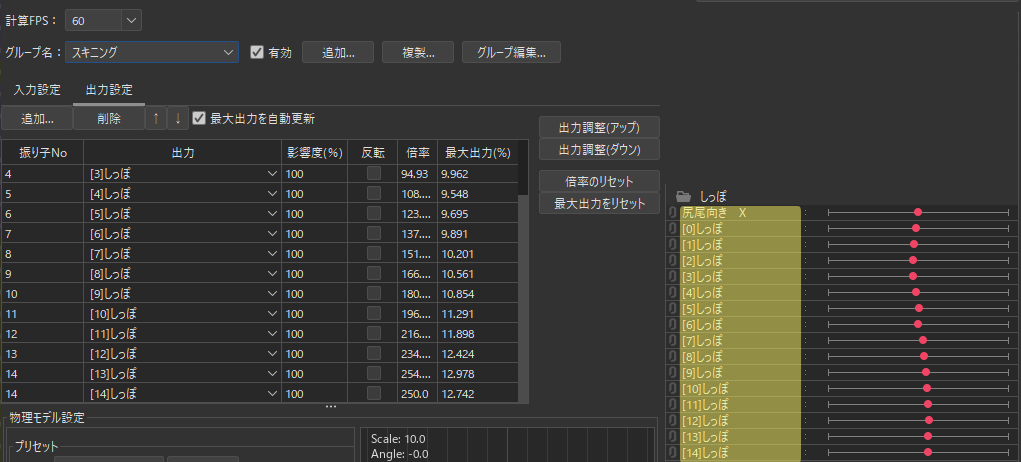
Task: Open output dropdown of [8]しっぽ table row
Action: [273, 273]
